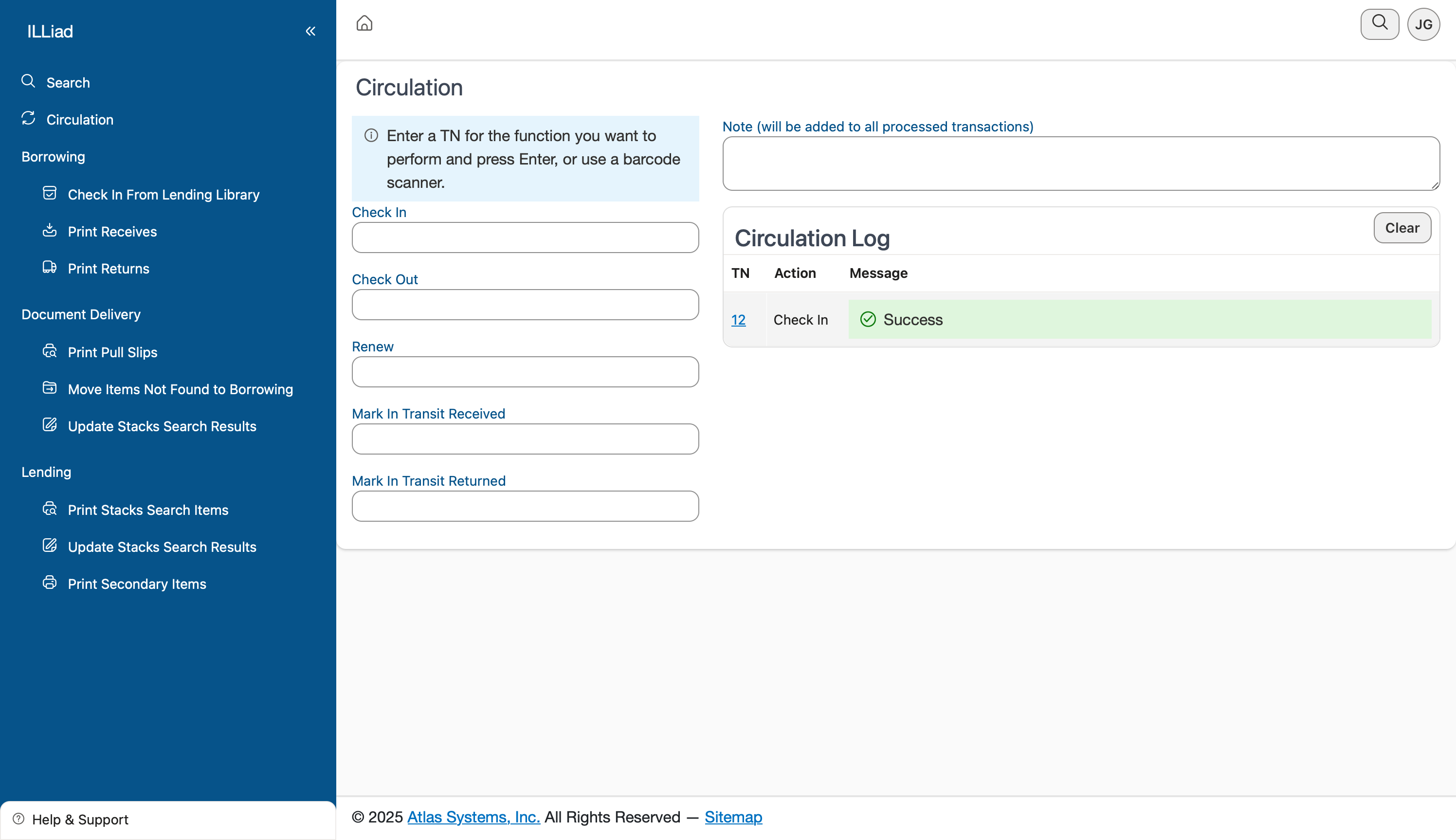Click the Print Receives download icon
Image resolution: width=1456 pixels, height=840 pixels.
pyautogui.click(x=50, y=230)
